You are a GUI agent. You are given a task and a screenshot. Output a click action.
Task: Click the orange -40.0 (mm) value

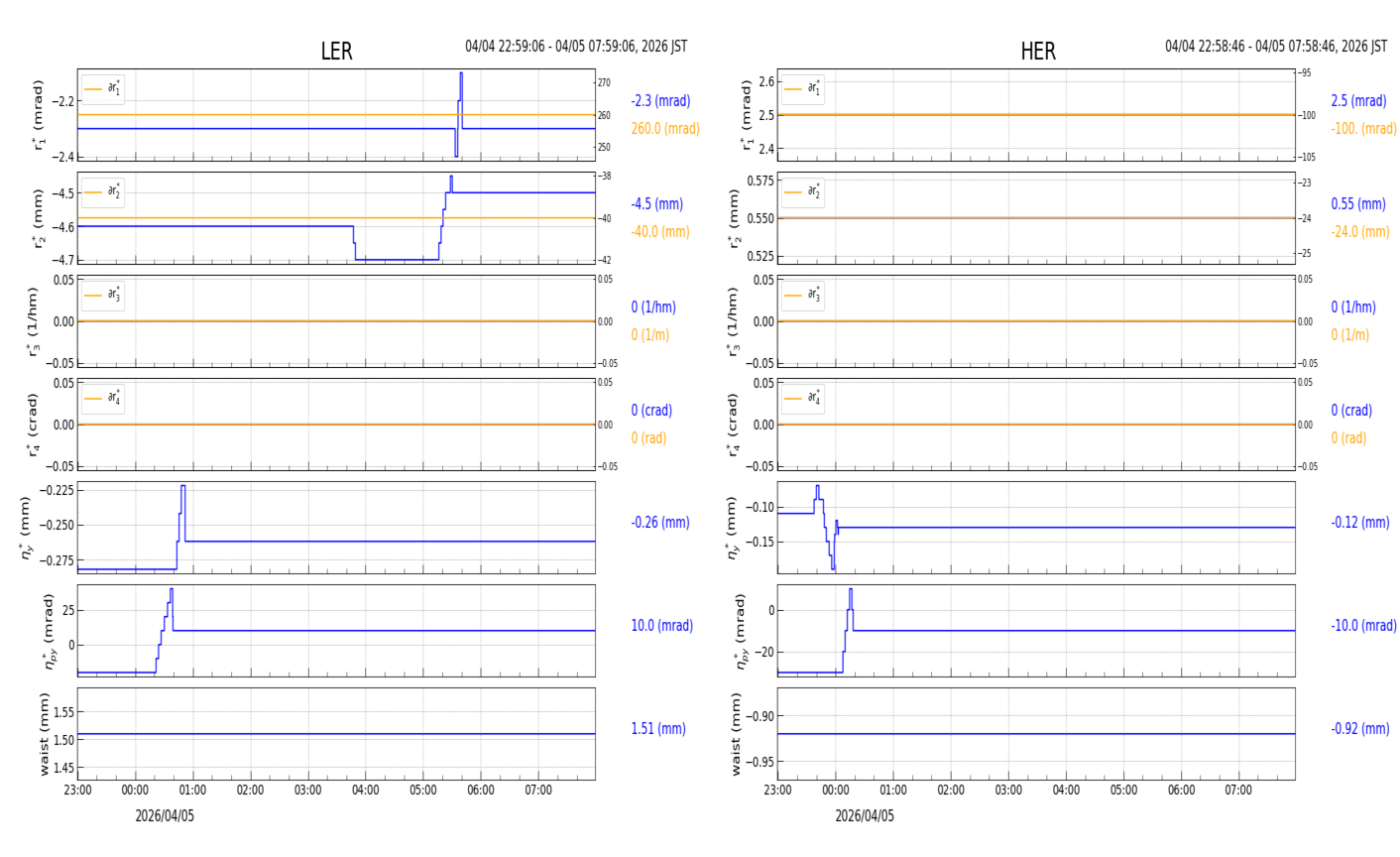(660, 232)
